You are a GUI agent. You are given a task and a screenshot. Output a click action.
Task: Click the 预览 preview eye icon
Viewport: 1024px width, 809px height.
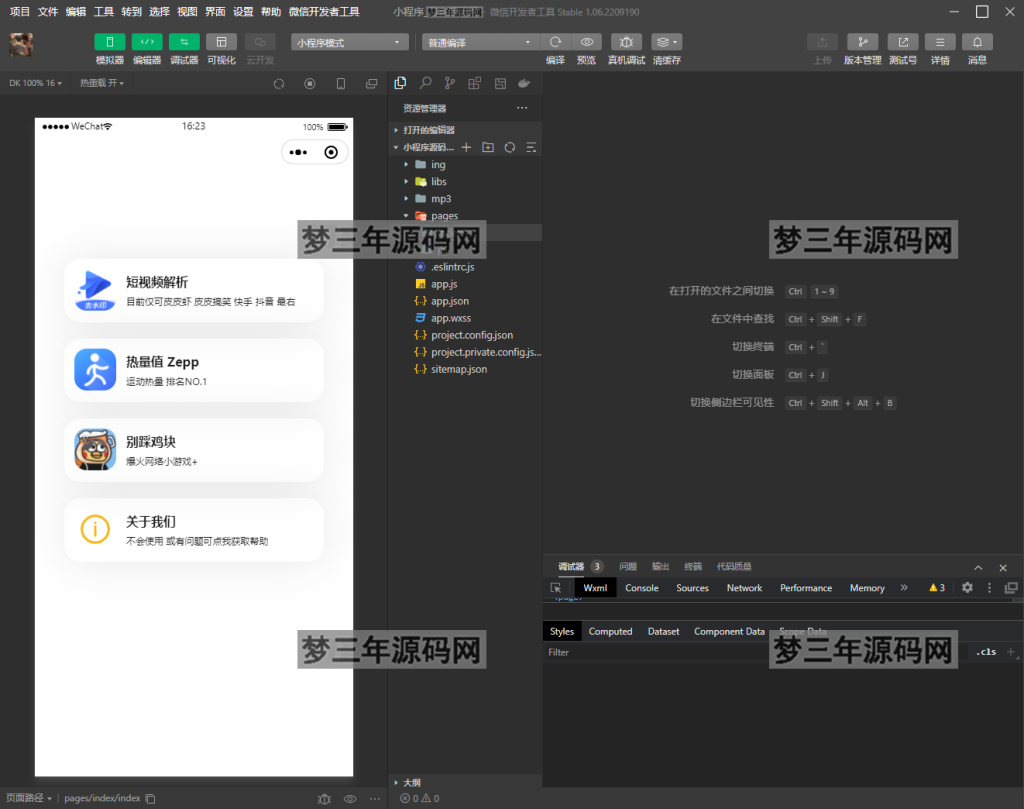click(x=586, y=42)
